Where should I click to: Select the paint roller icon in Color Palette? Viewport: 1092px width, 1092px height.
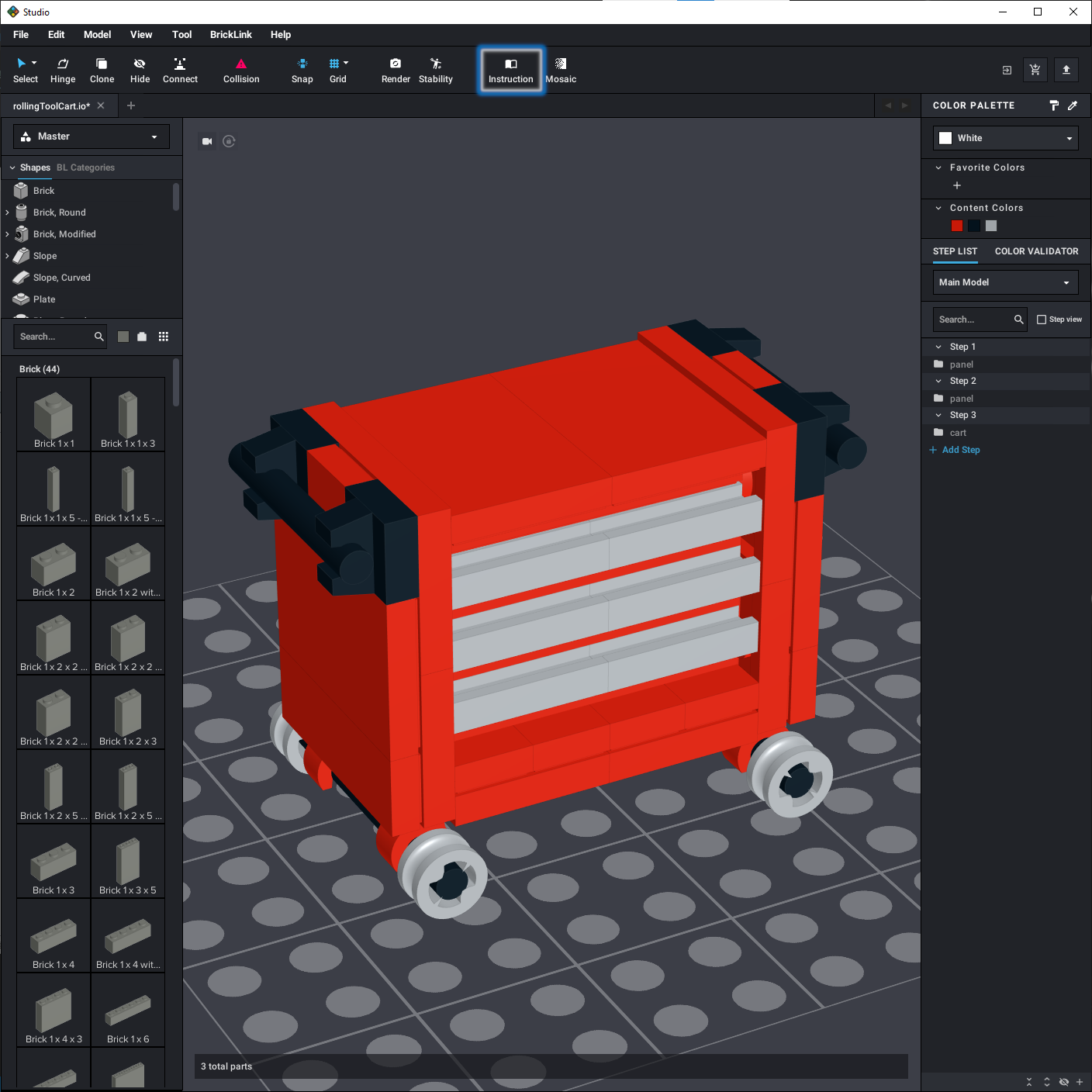pos(1054,105)
